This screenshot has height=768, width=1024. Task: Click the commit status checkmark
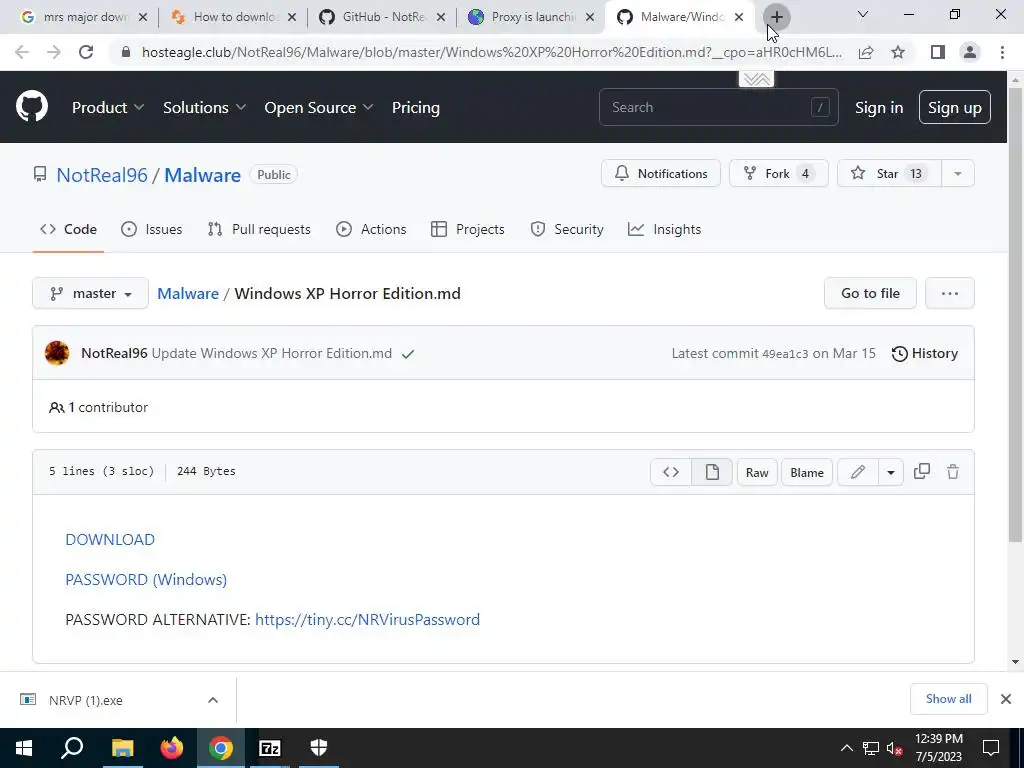[x=408, y=354]
